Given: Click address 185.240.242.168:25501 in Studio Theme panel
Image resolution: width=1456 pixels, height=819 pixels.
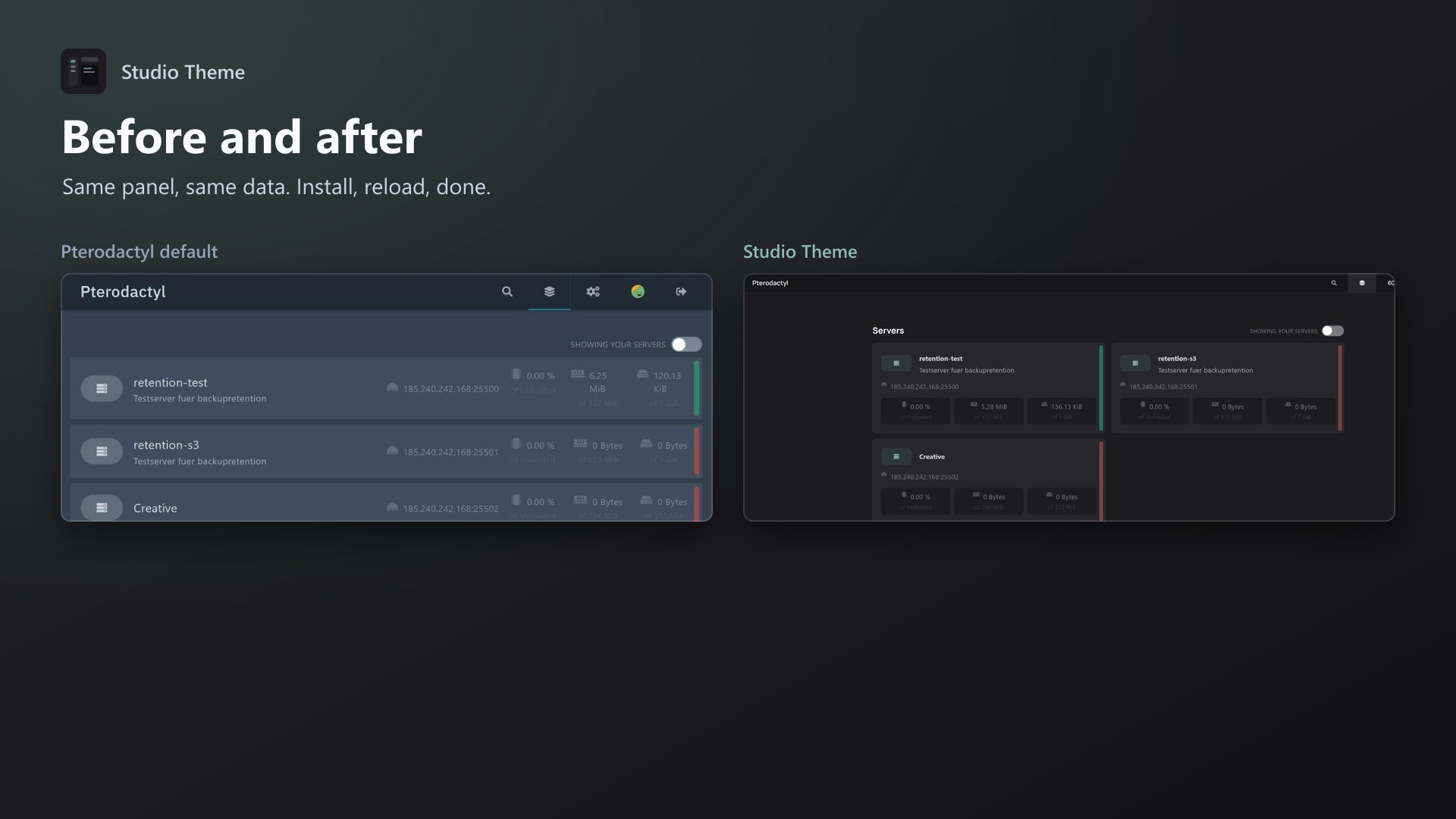Looking at the screenshot, I should click(x=1163, y=387).
